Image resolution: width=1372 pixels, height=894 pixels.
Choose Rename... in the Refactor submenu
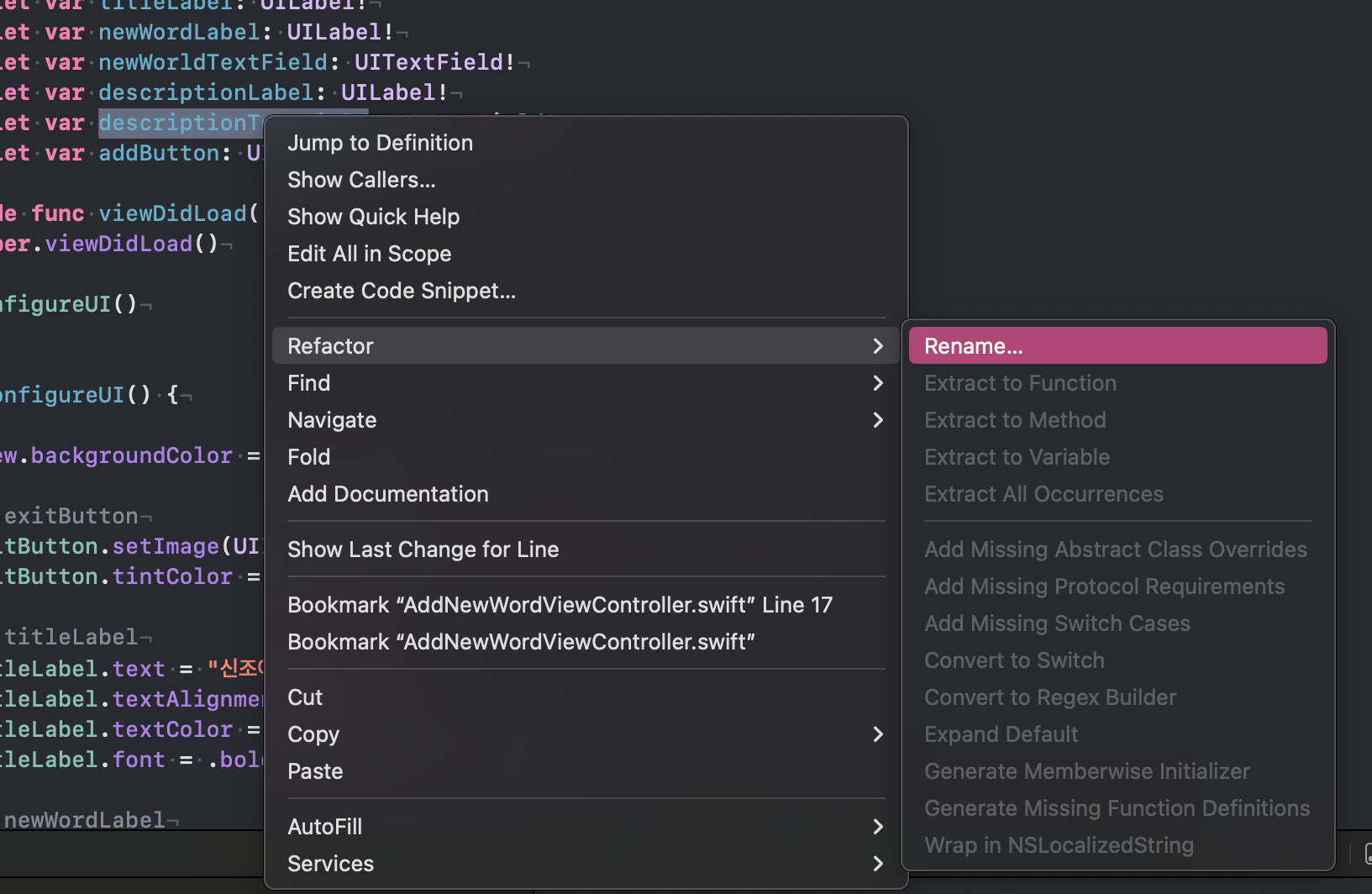click(973, 346)
